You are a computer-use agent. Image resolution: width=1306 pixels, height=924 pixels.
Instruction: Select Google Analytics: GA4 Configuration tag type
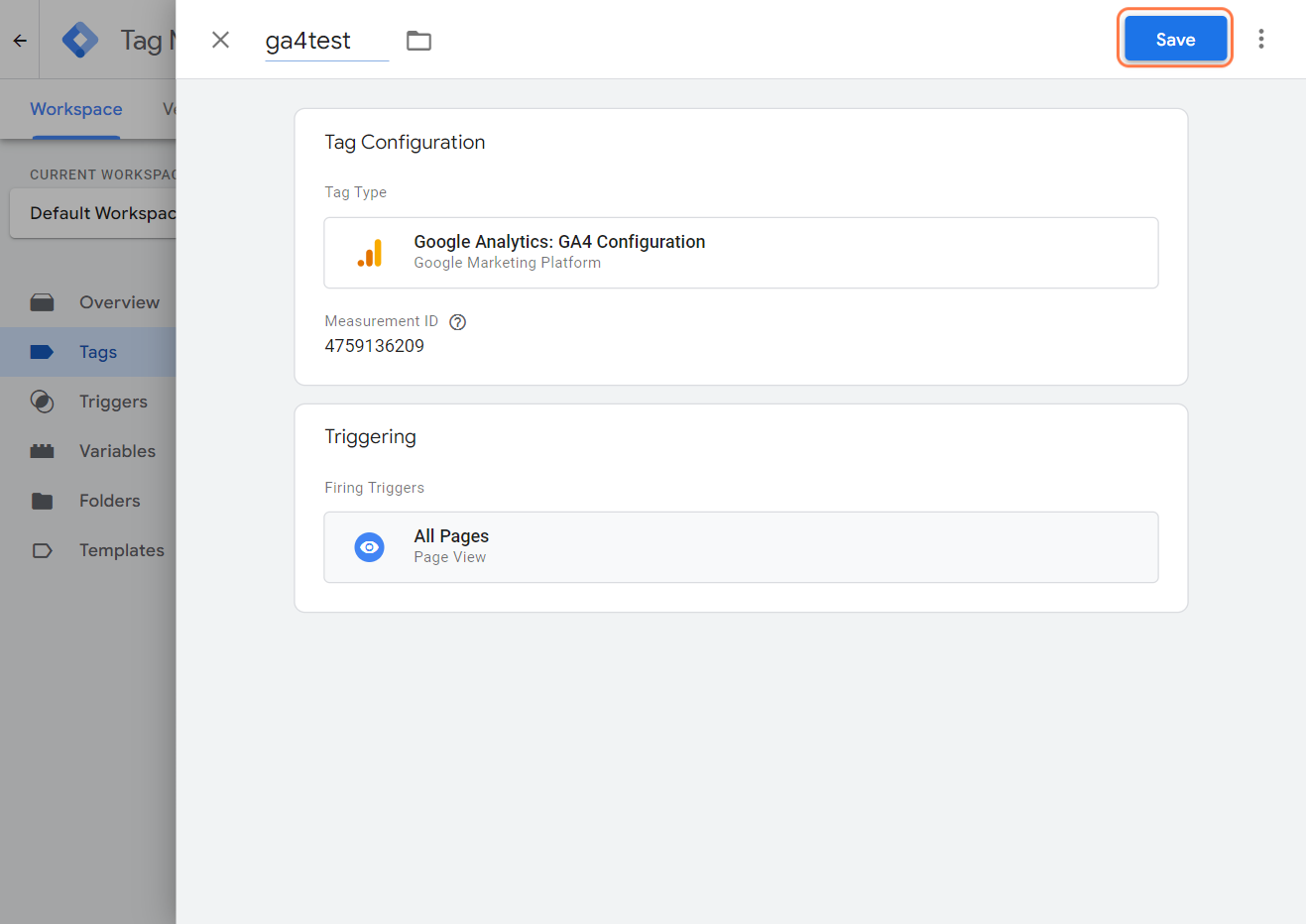click(x=741, y=253)
